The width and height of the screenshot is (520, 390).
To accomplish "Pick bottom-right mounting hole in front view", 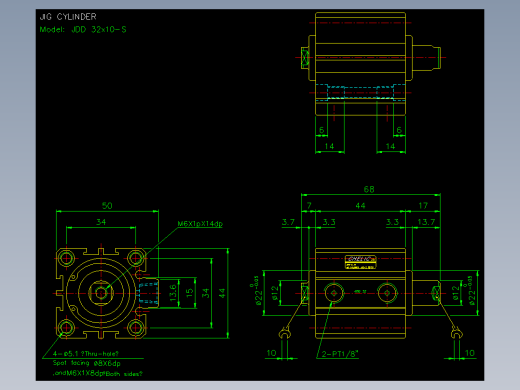I will click(136, 328).
